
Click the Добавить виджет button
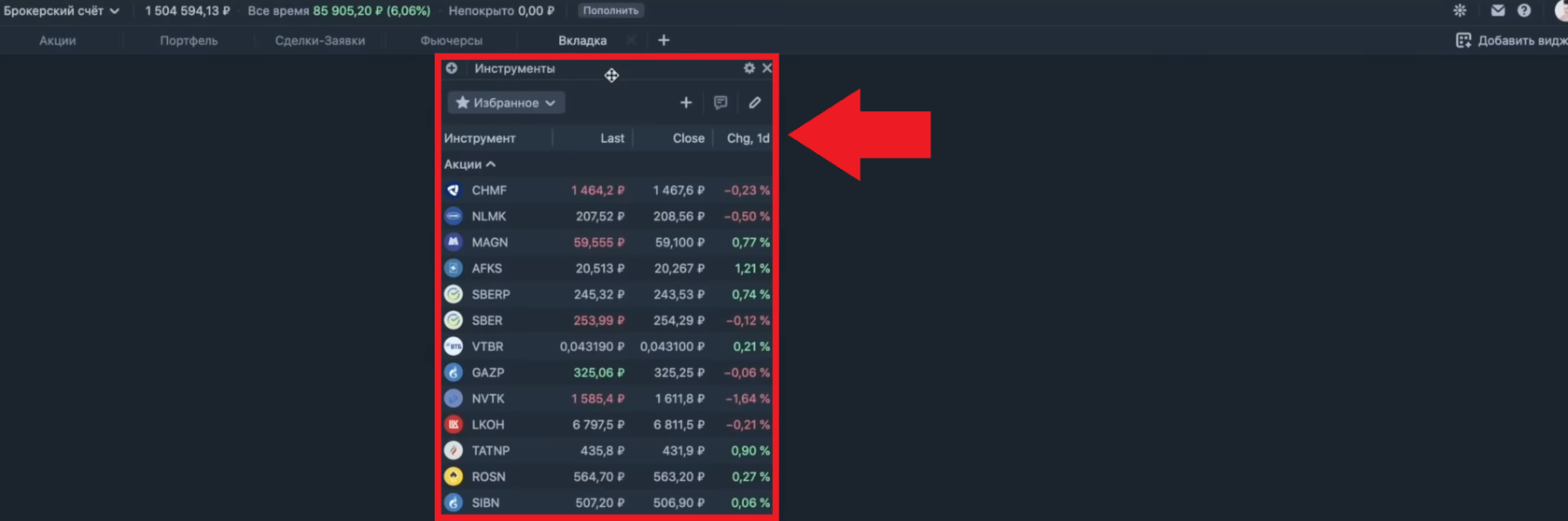click(x=1512, y=41)
